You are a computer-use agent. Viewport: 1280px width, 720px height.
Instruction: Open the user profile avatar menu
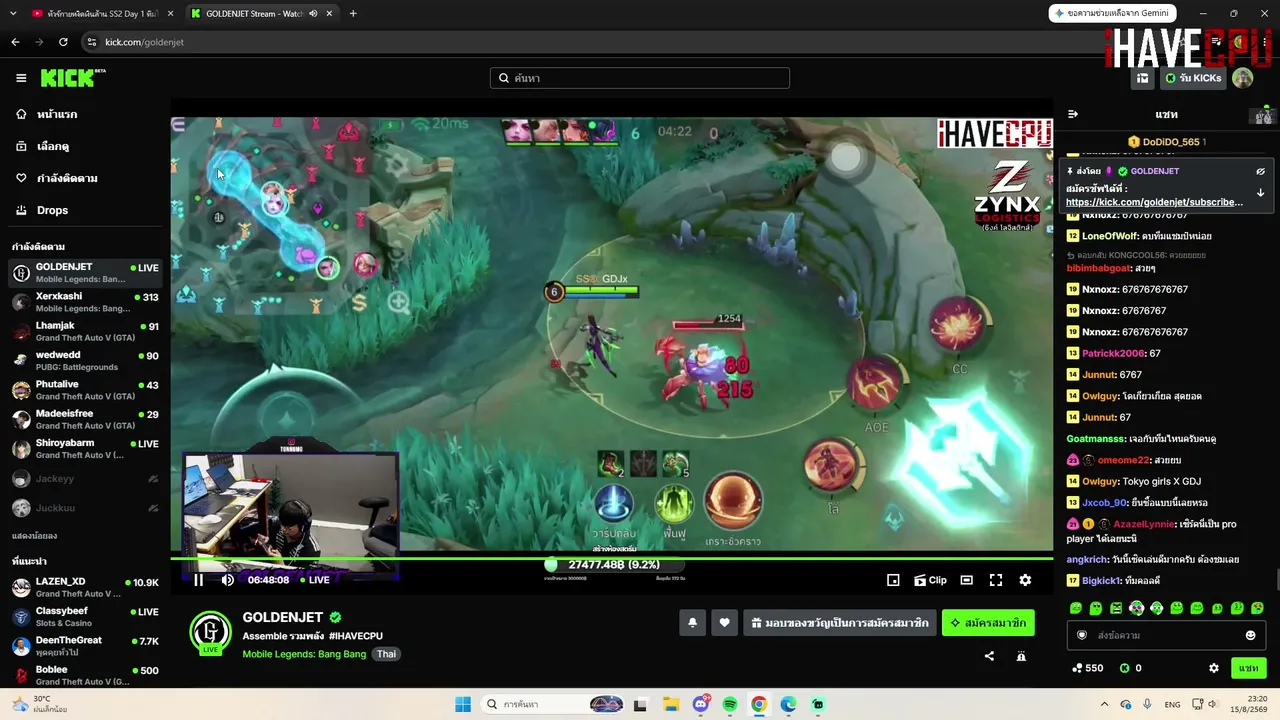coord(1243,78)
